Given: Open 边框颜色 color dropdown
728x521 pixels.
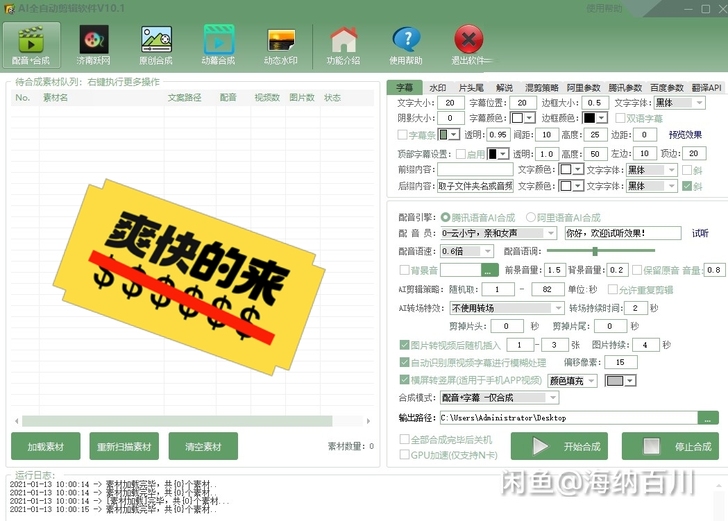Looking at the screenshot, I should point(595,118).
